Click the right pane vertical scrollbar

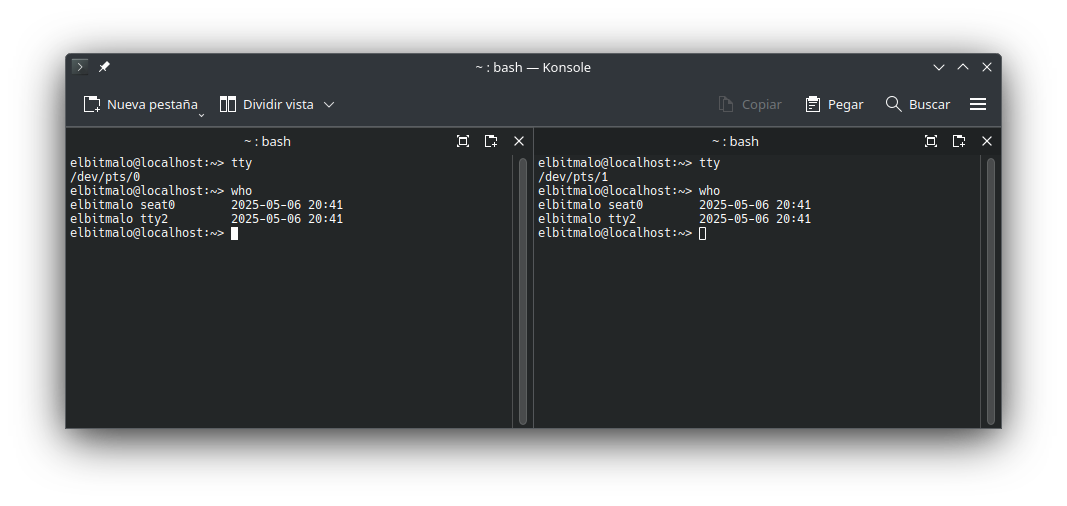click(x=991, y=291)
